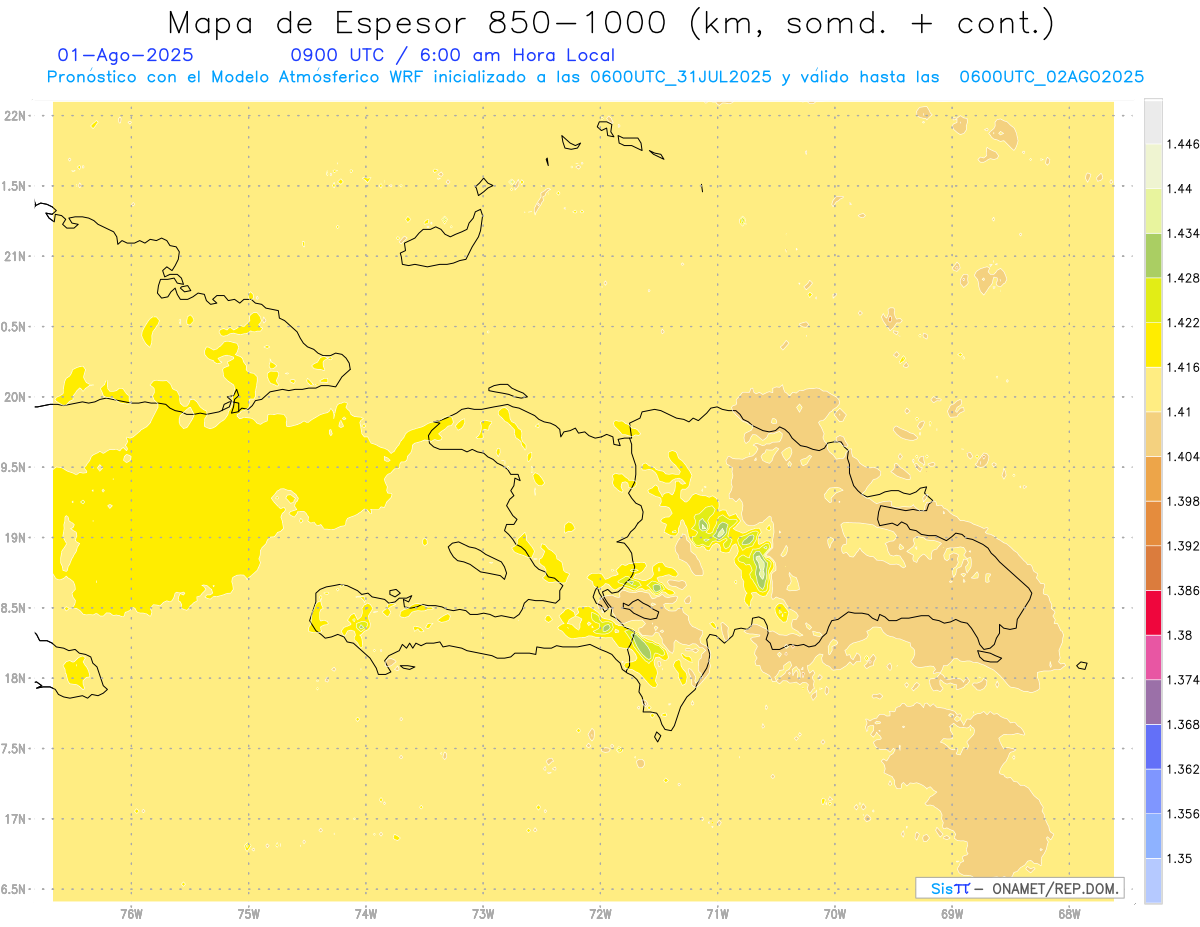
Task: Click the '68W' longitude label
Action: click(1069, 913)
